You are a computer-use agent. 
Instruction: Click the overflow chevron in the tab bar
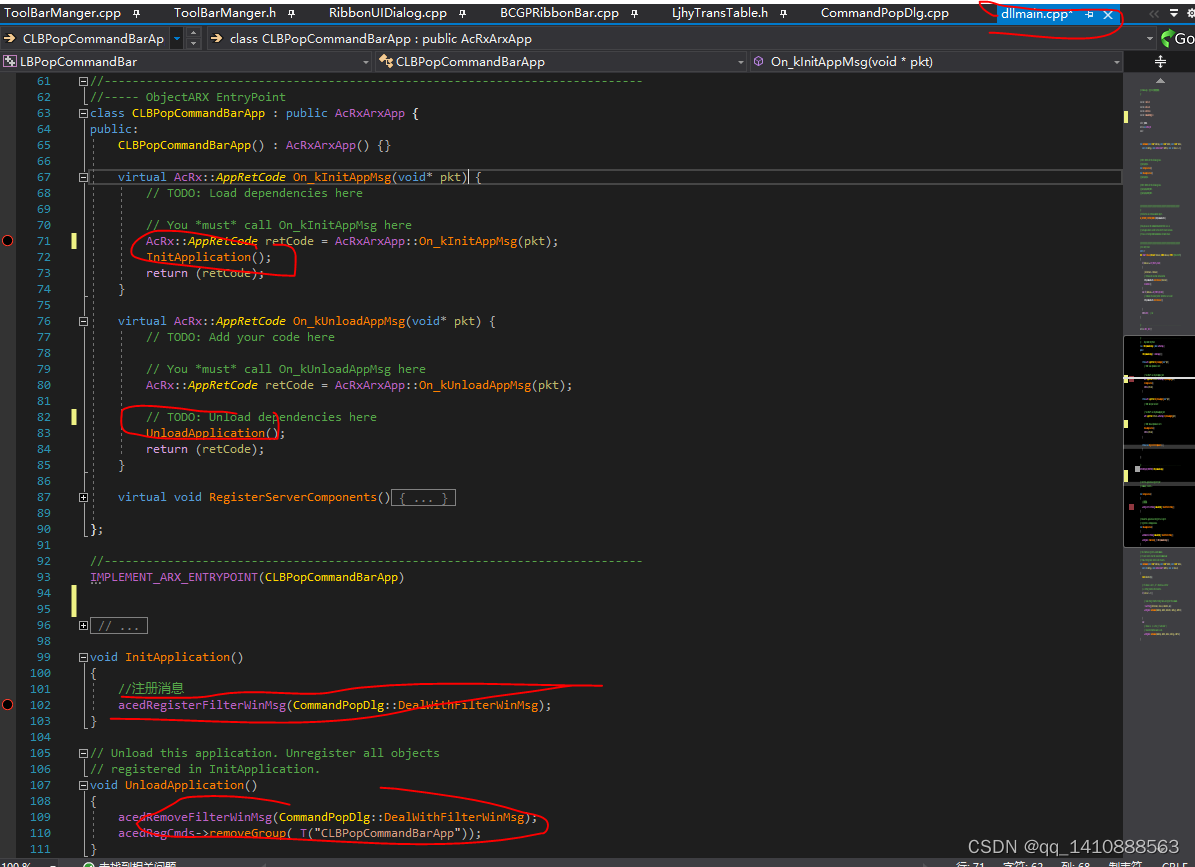coord(1155,12)
